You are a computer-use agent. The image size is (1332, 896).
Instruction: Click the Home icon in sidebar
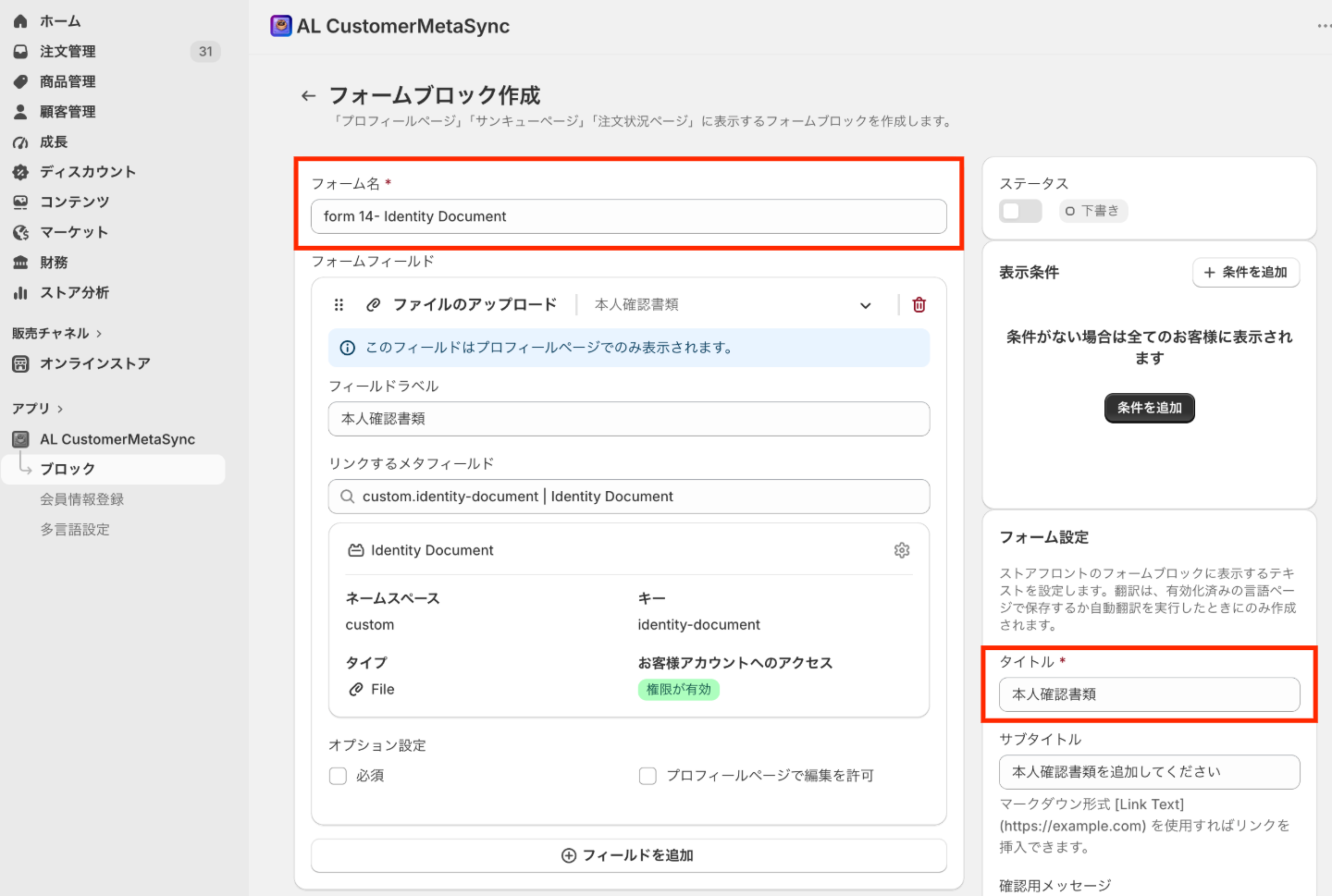click(x=20, y=21)
